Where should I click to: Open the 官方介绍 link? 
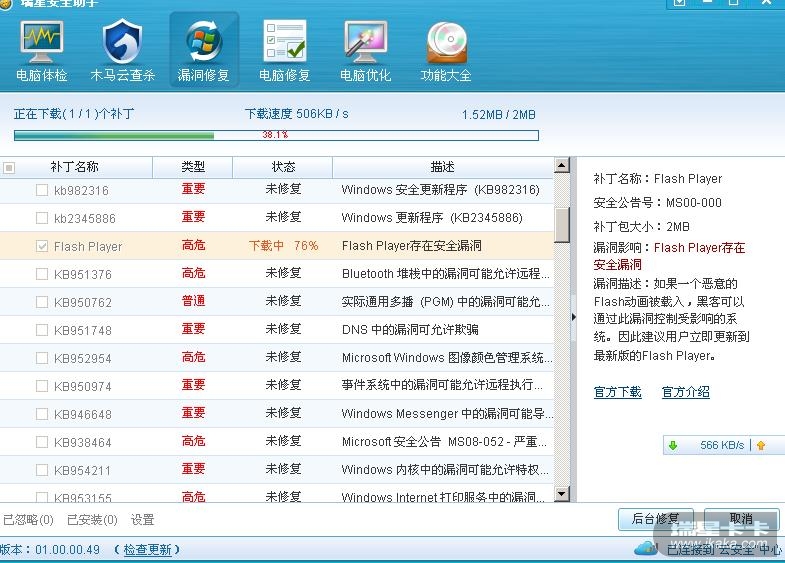685,392
